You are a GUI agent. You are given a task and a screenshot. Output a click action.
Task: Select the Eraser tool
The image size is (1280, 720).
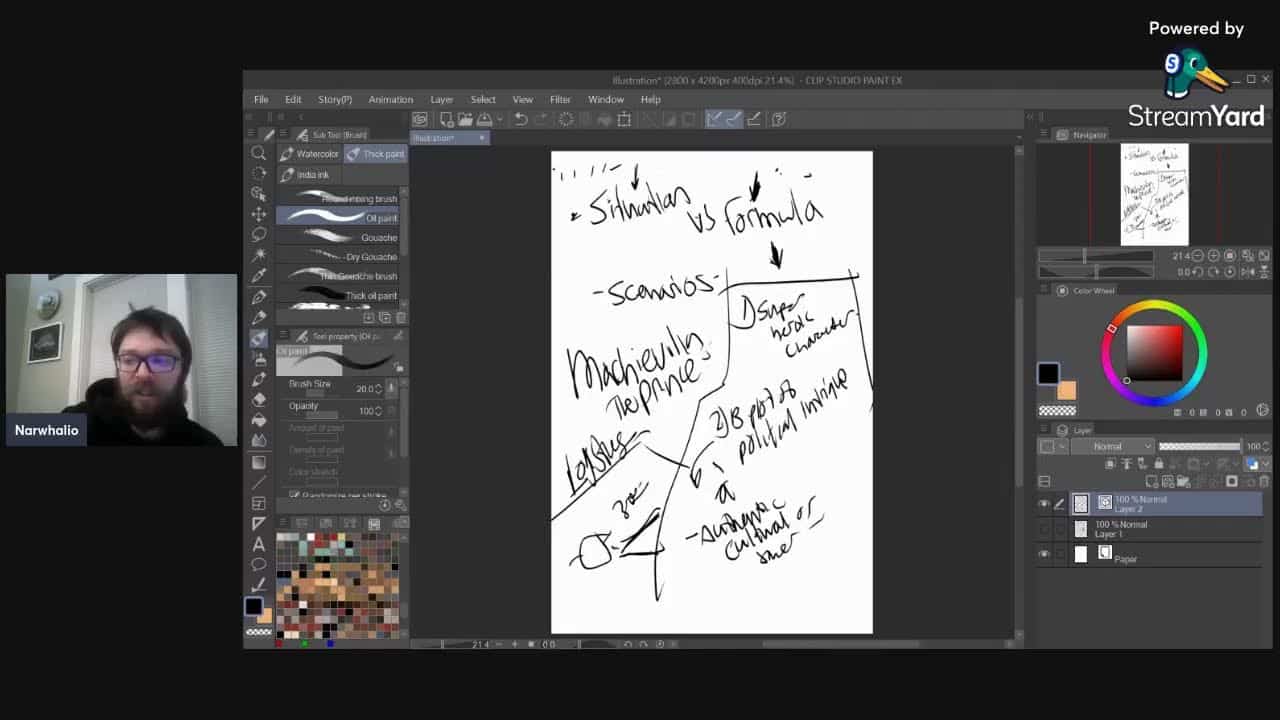point(259,399)
